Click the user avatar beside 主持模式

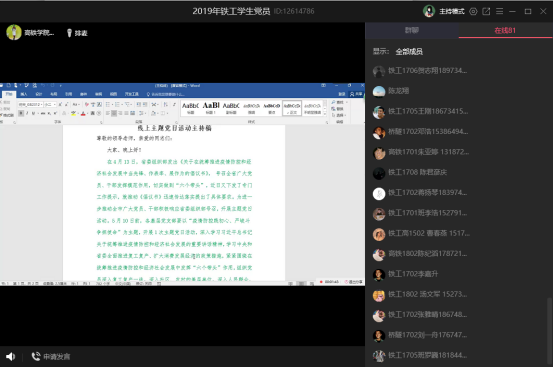click(x=429, y=11)
